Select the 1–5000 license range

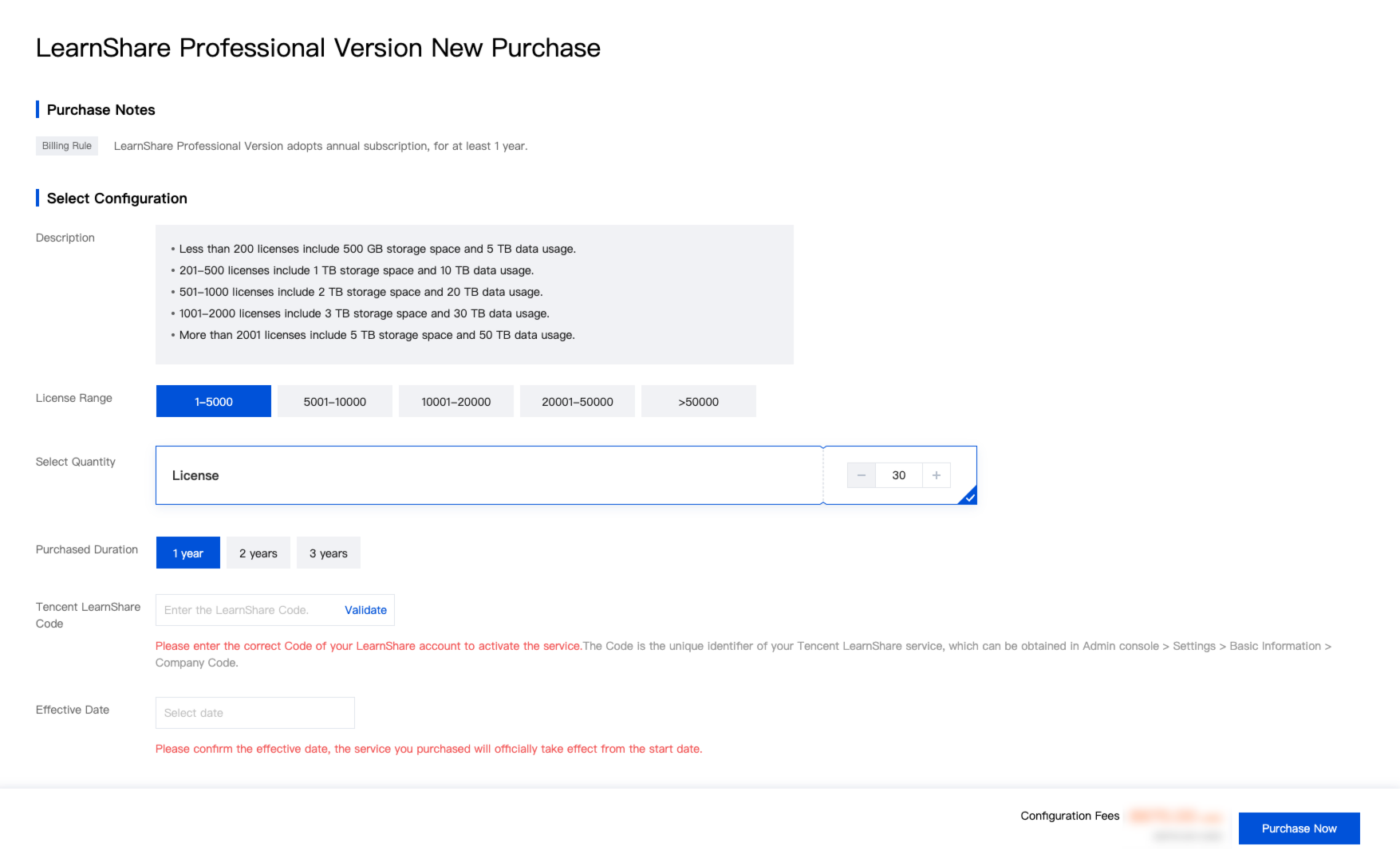click(x=213, y=401)
